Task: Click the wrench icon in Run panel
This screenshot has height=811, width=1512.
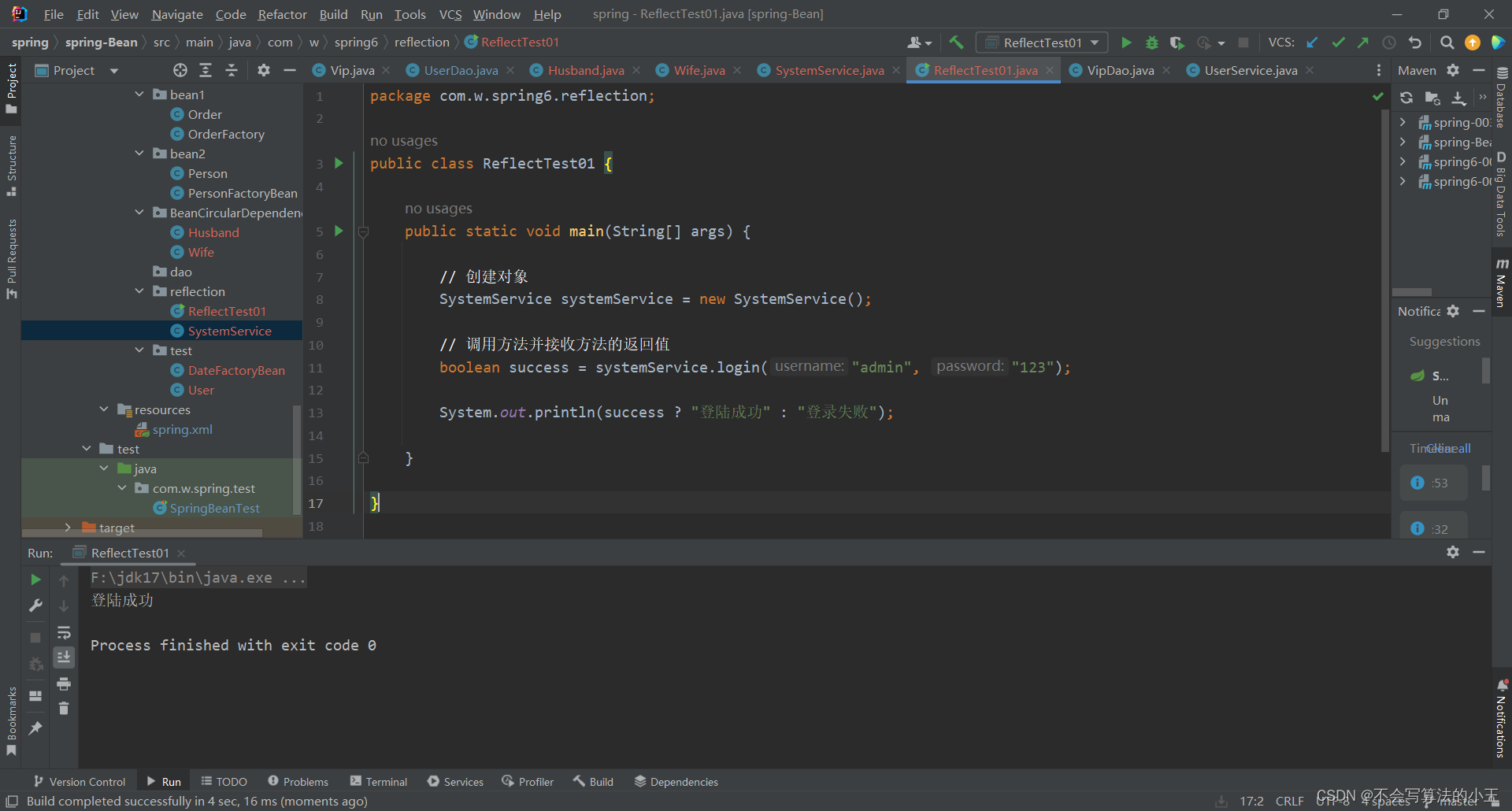Action: tap(35, 605)
